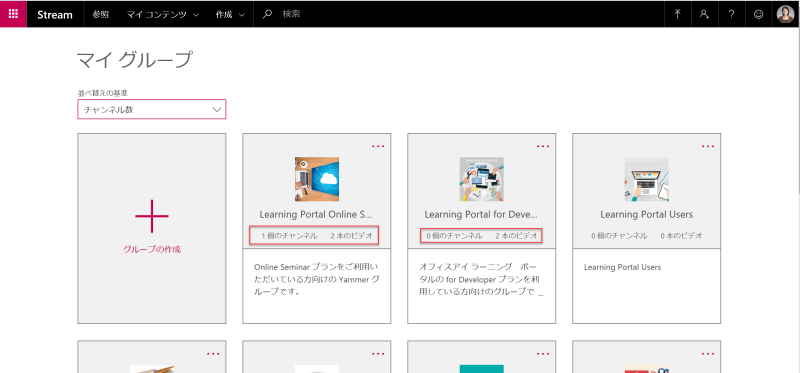Image resolution: width=800 pixels, height=373 pixels.
Task: Click 0 個のチャンネル under for Developer group
Action: 454,236
